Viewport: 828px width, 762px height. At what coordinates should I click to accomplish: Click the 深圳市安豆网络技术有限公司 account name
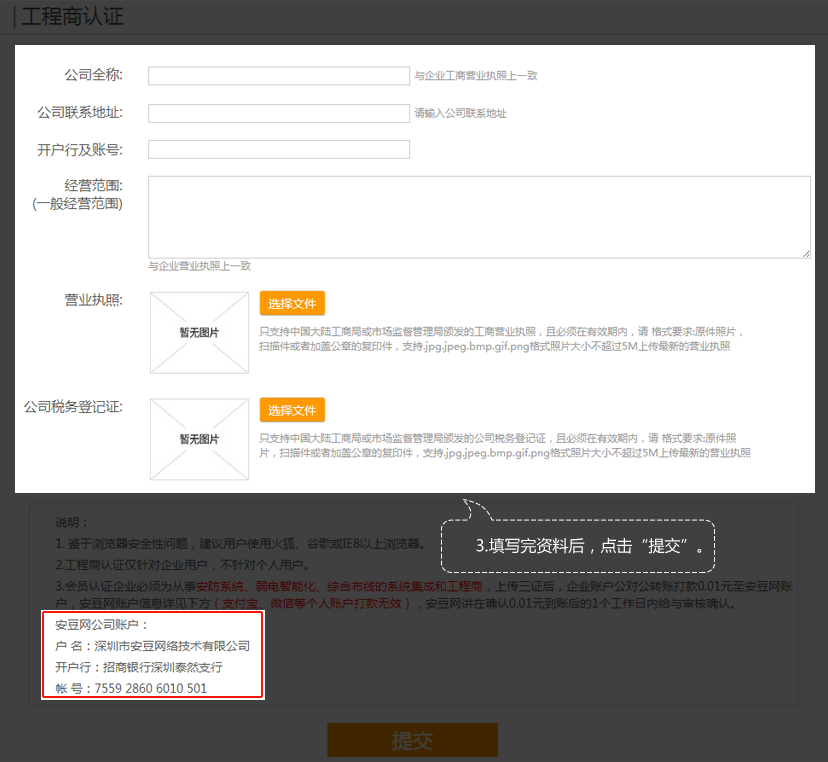click(171, 646)
